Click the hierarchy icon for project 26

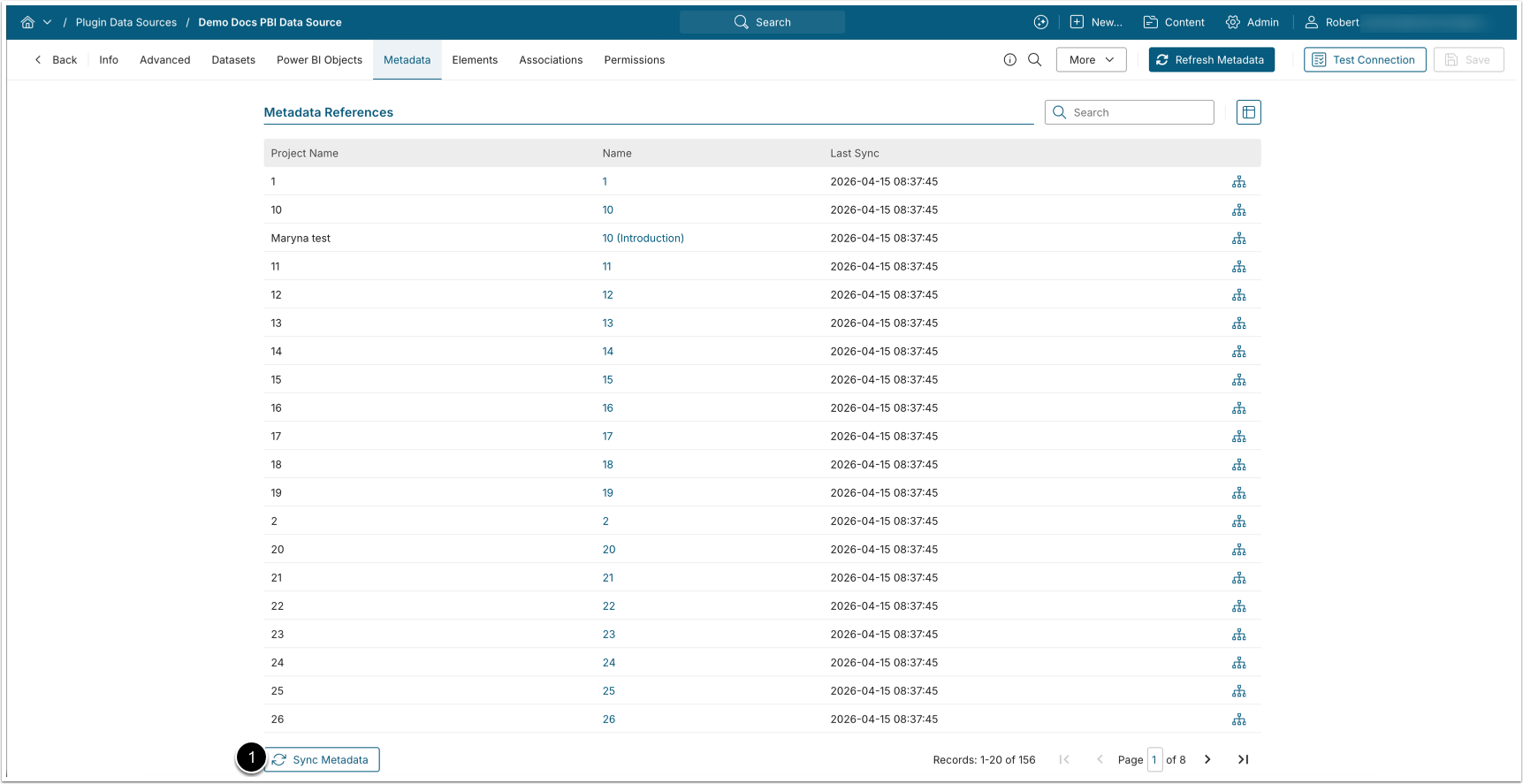click(1238, 719)
